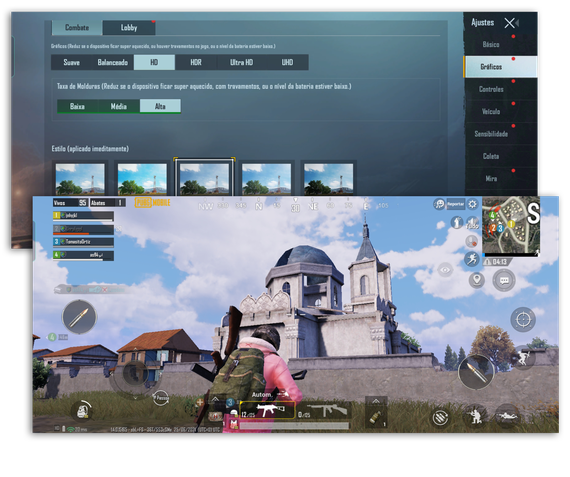Open the backpack inventory icon
570x477 pixels.
(x=83, y=411)
